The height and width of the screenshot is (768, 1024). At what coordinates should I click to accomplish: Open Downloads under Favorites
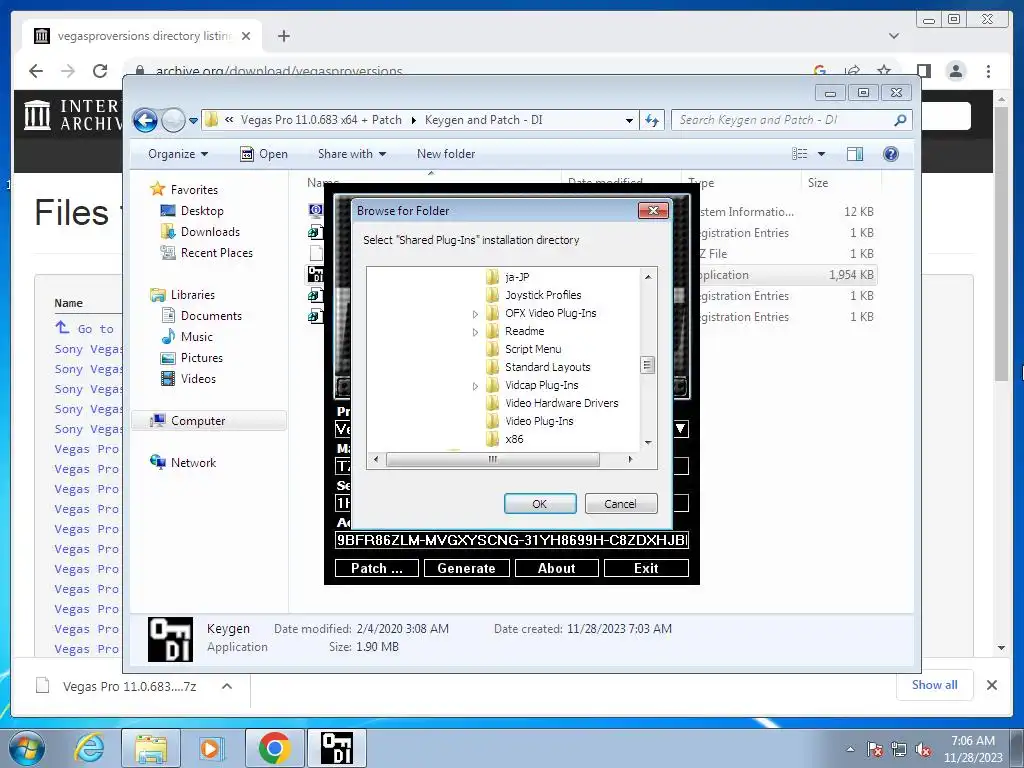(x=200, y=232)
